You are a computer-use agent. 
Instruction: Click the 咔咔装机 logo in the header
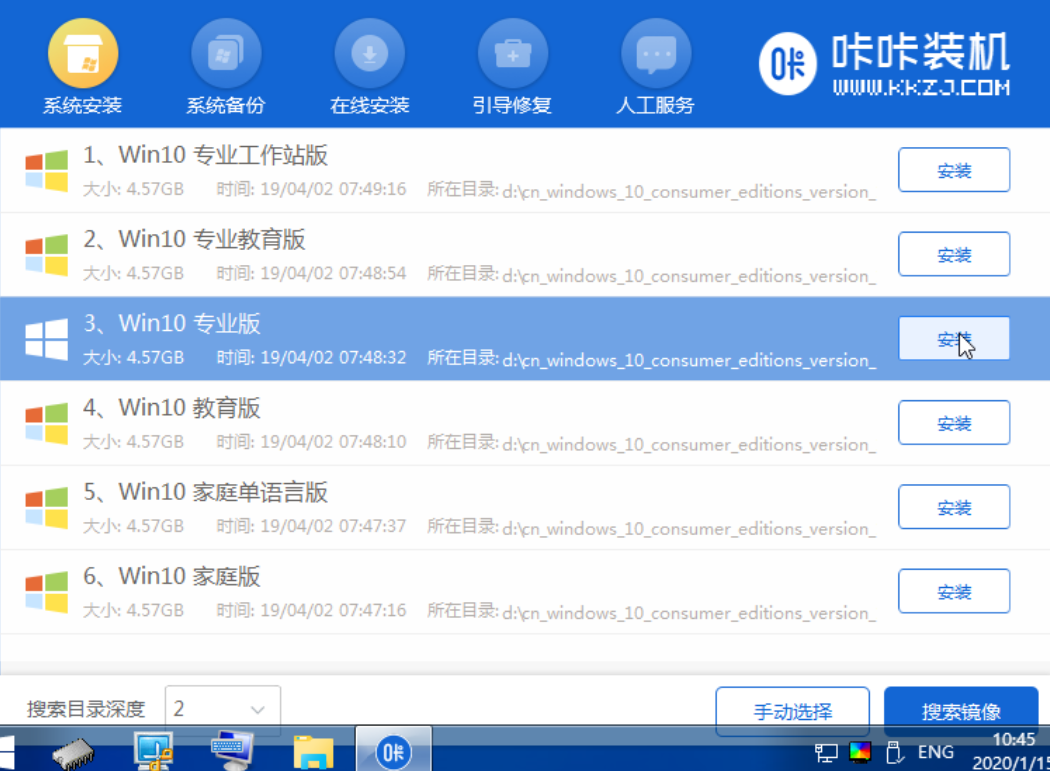coord(885,63)
